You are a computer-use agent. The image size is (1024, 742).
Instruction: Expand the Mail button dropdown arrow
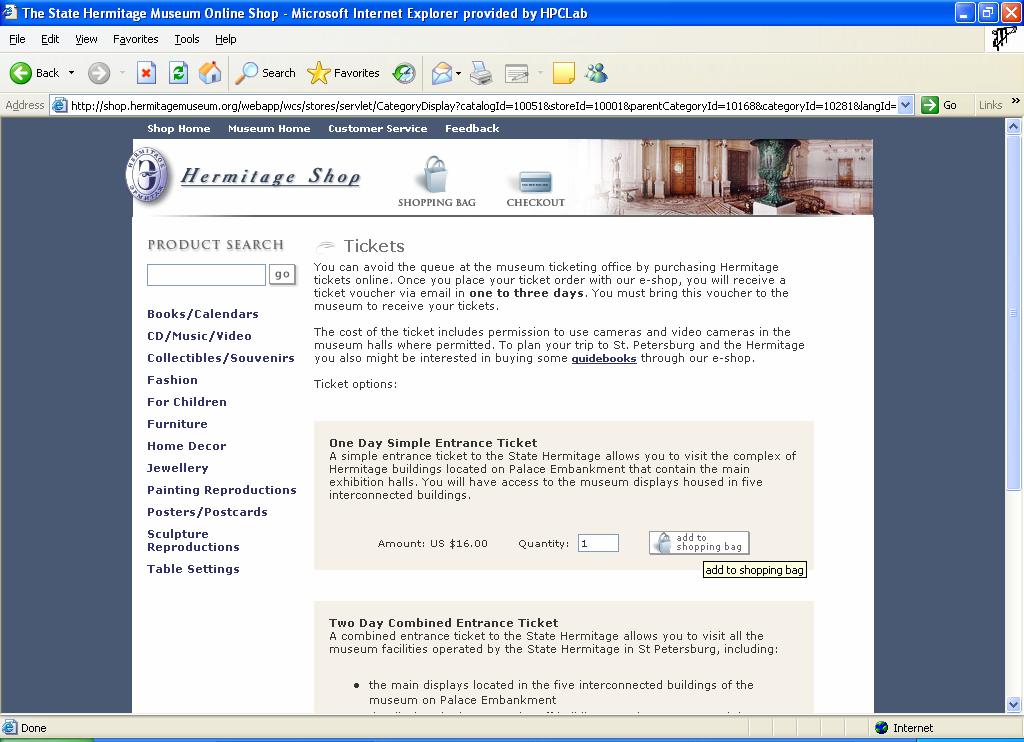(458, 73)
